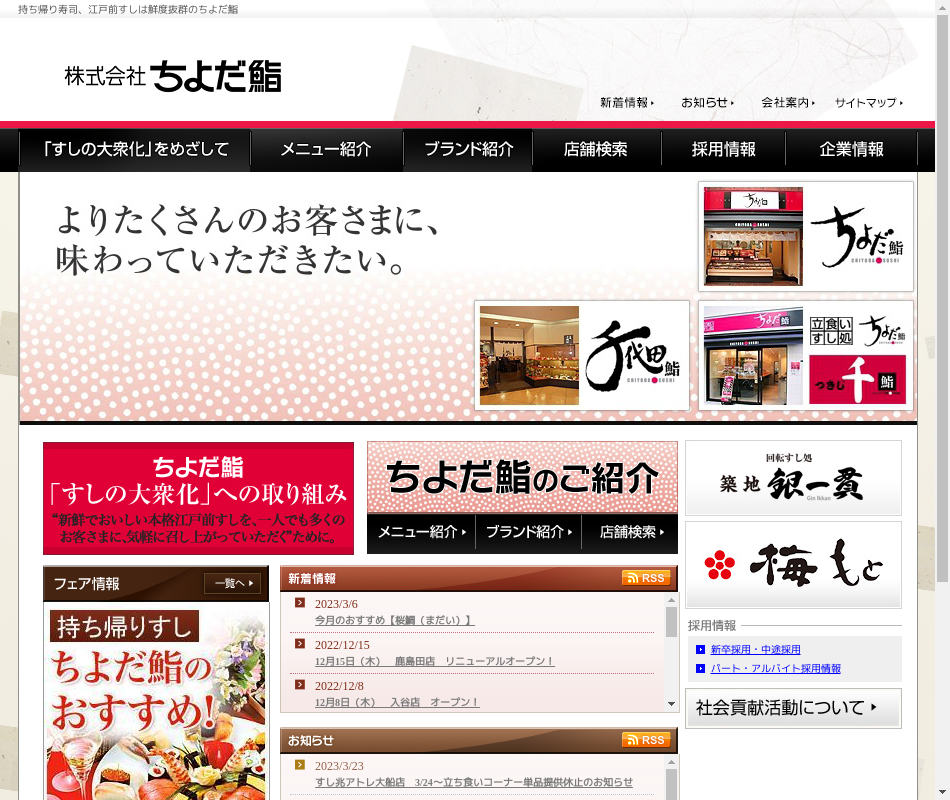Click the 2023/3/6 date text
The width and height of the screenshot is (950, 800).
pos(336,604)
